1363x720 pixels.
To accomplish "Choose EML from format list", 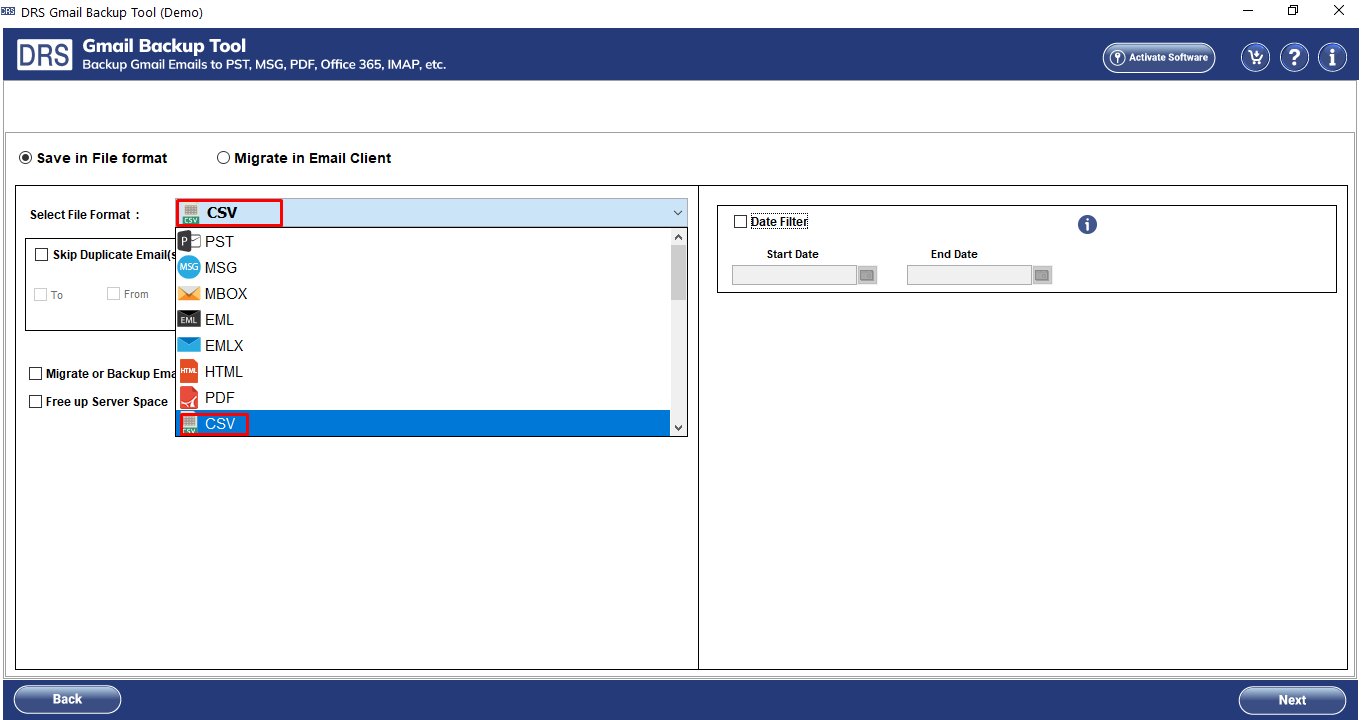I will (423, 319).
